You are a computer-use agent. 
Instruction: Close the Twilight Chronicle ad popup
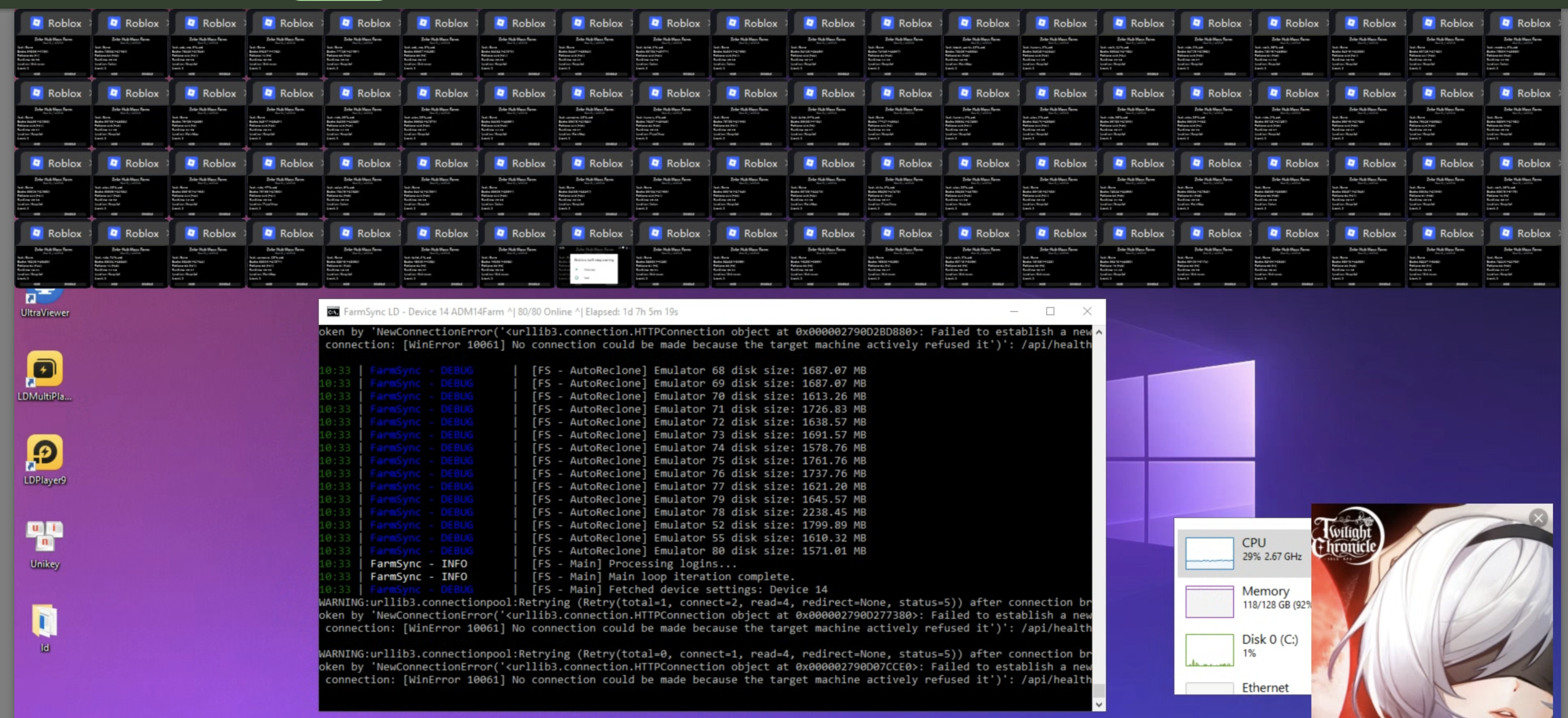[x=1539, y=518]
